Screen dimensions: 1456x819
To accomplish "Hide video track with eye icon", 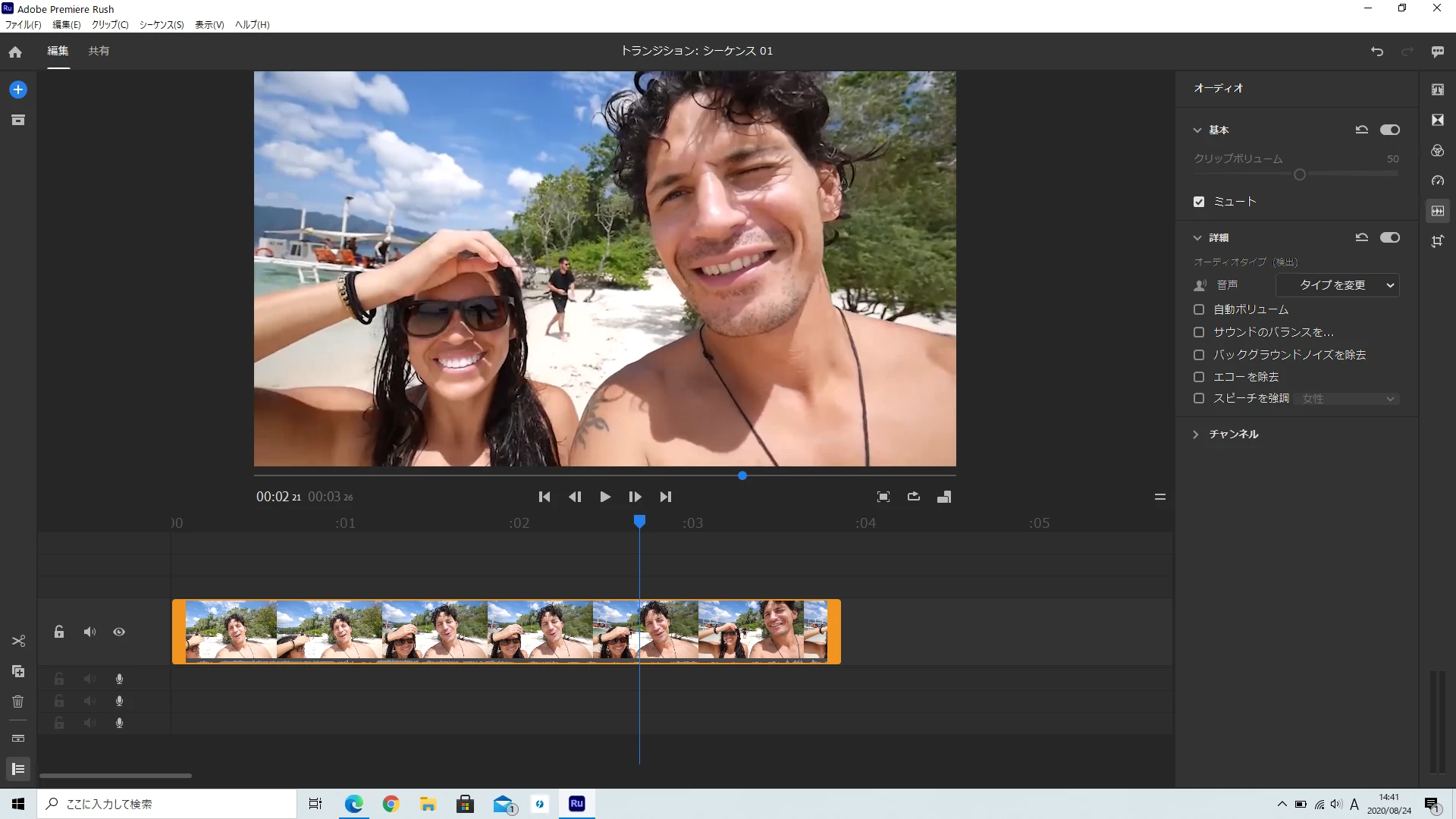I will point(119,632).
